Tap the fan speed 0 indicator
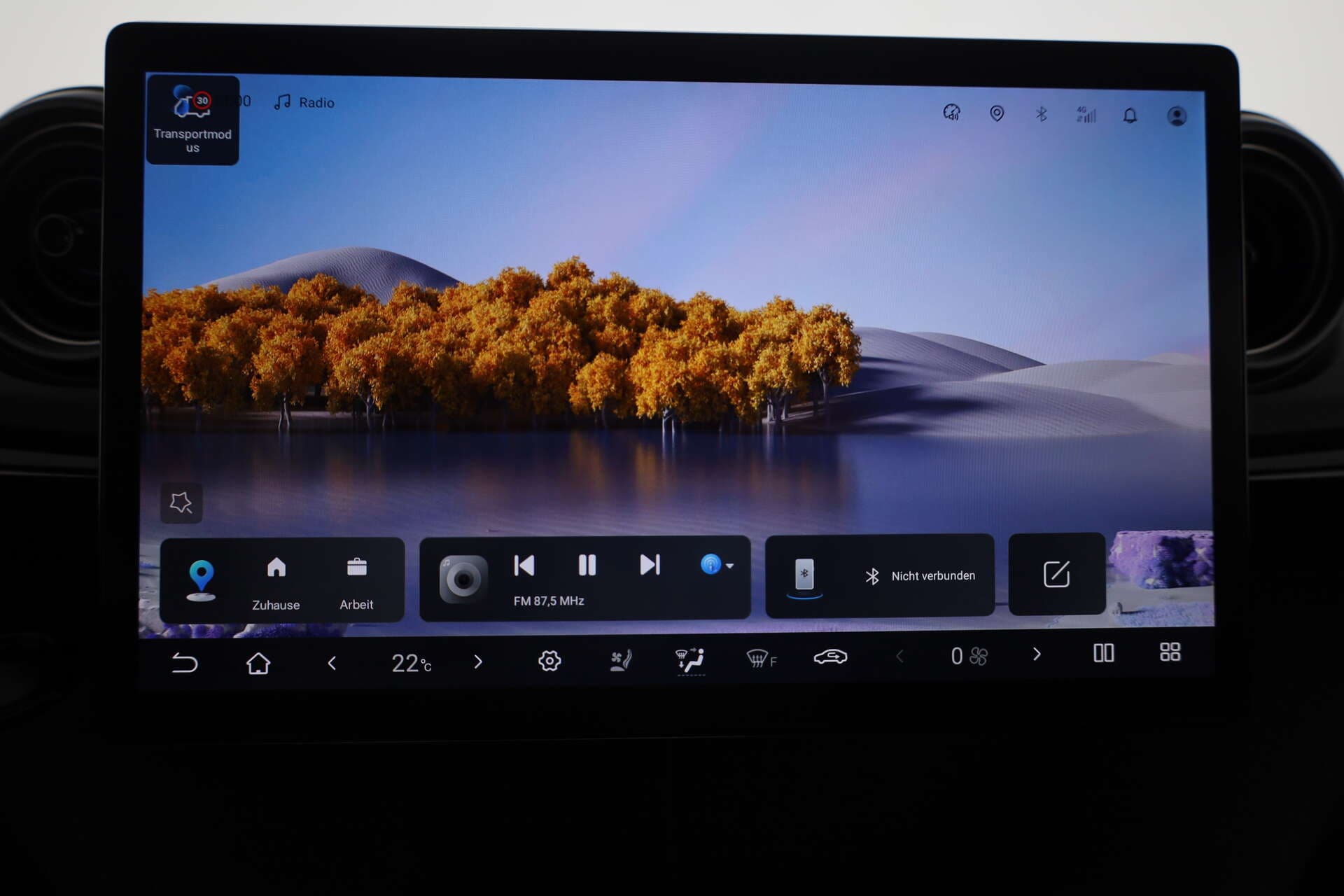Image resolution: width=1344 pixels, height=896 pixels. coord(969,656)
